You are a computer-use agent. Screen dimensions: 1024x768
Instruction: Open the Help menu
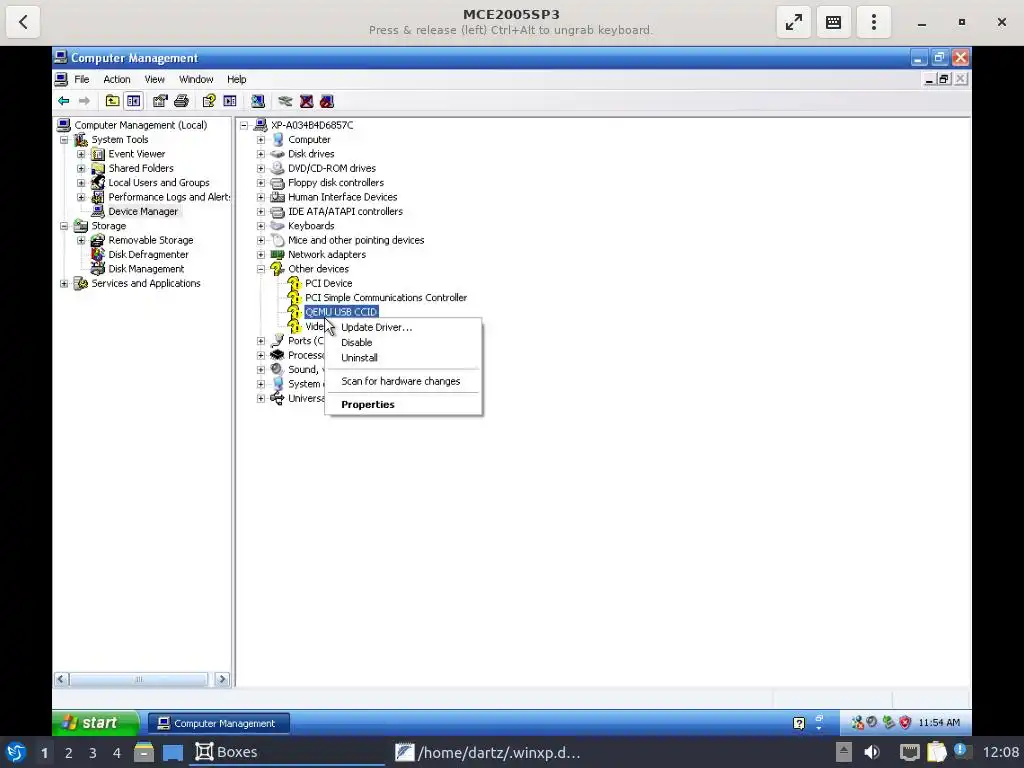pos(236,79)
